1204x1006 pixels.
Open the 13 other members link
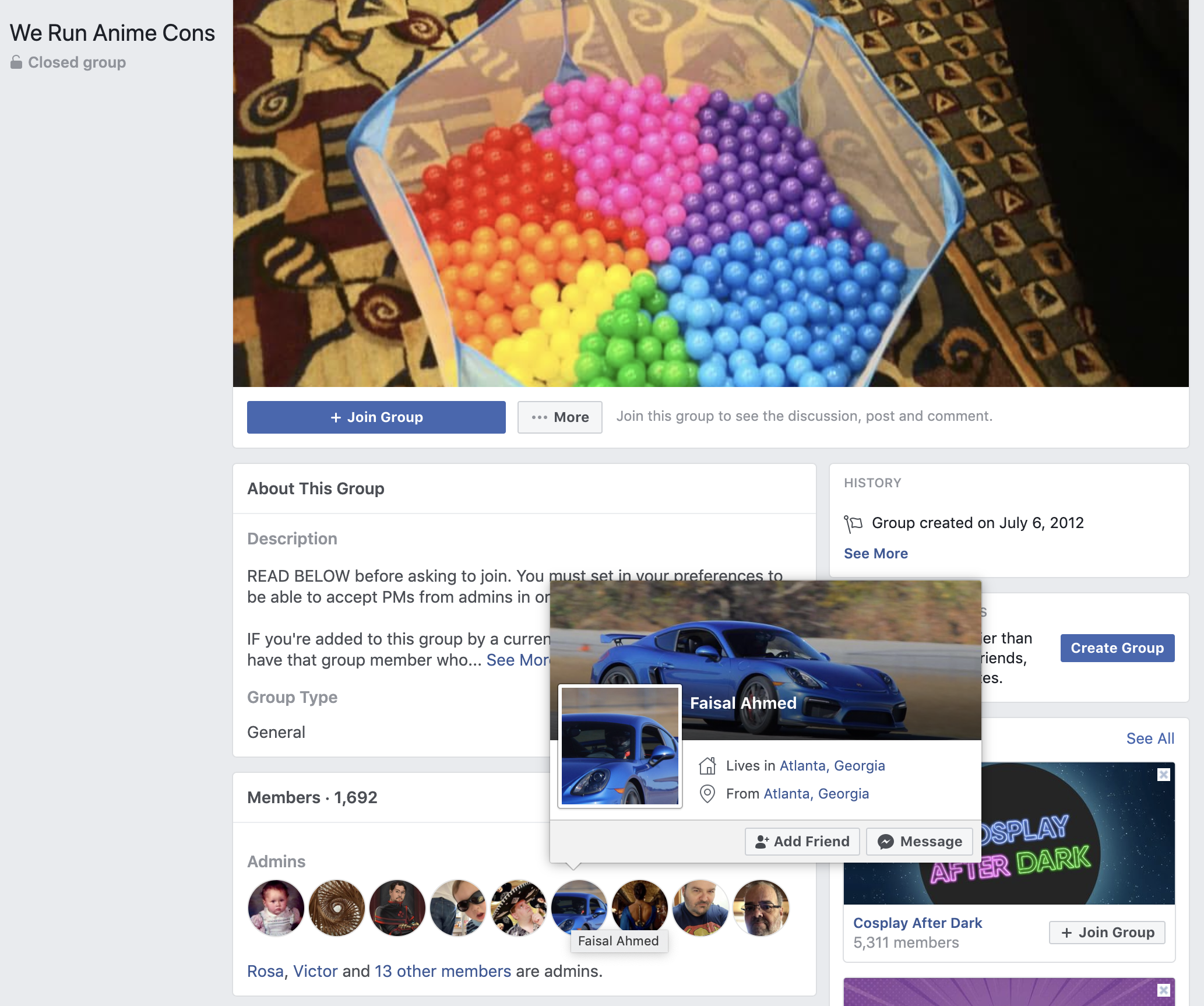click(443, 972)
